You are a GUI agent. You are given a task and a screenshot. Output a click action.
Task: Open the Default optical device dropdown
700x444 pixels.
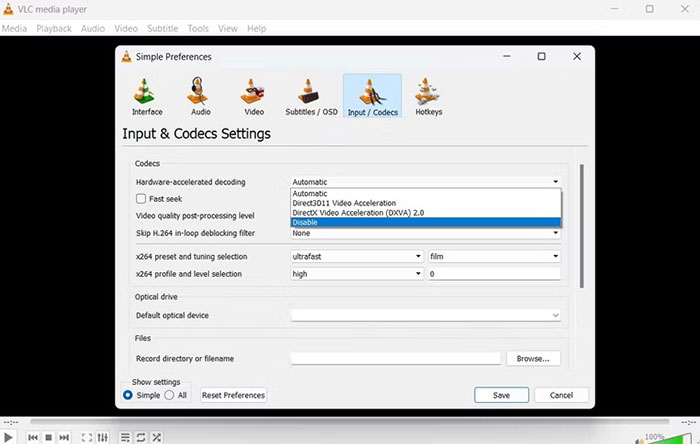pyautogui.click(x=425, y=315)
